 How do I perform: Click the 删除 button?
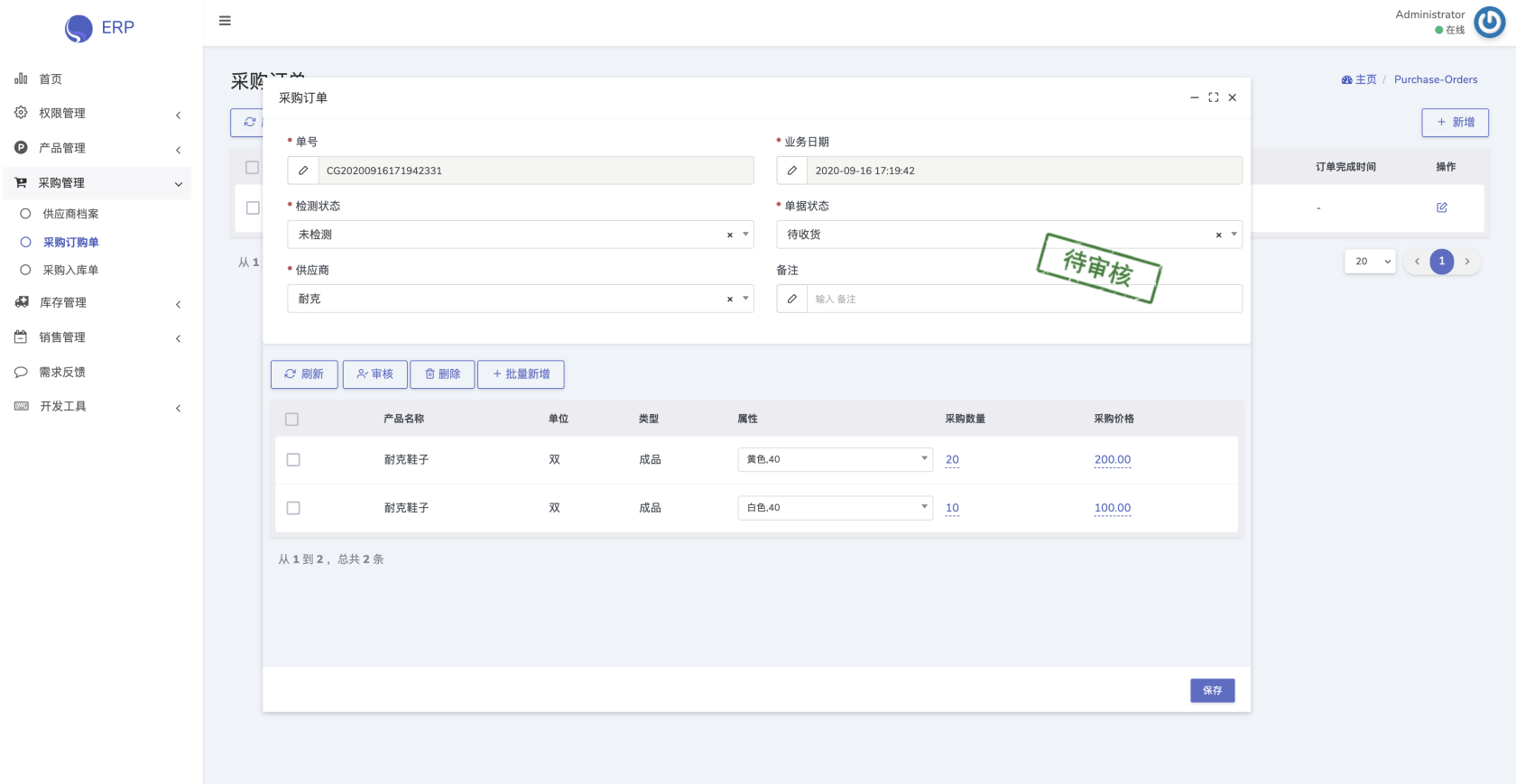[442, 374]
